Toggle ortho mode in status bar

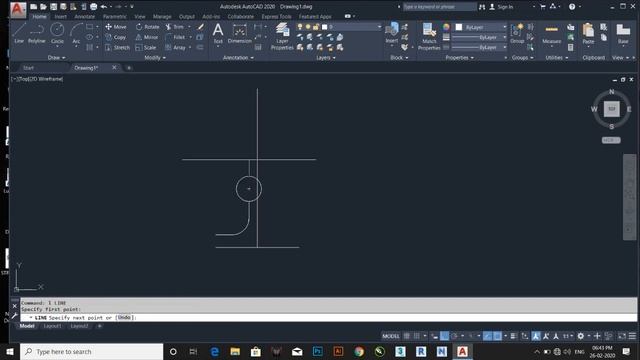444,336
